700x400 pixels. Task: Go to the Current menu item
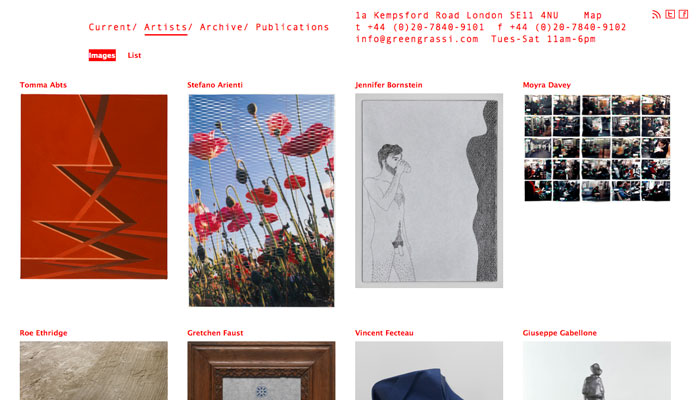click(x=112, y=27)
